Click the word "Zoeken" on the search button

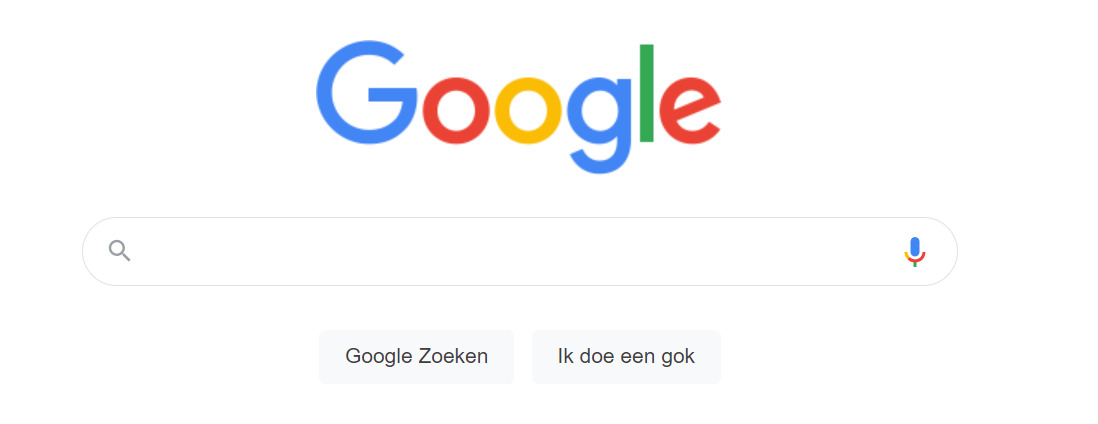pyautogui.click(x=453, y=356)
